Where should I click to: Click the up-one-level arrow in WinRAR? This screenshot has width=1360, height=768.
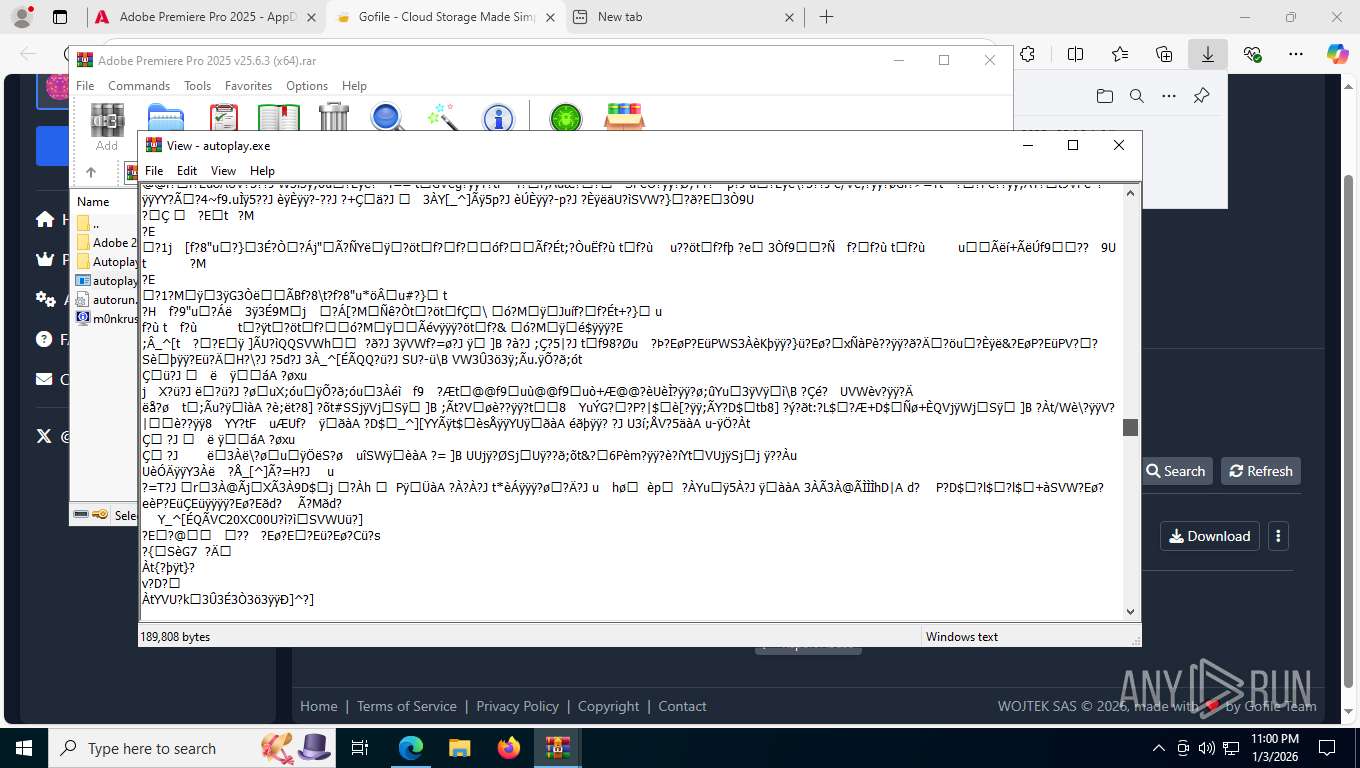[90, 172]
